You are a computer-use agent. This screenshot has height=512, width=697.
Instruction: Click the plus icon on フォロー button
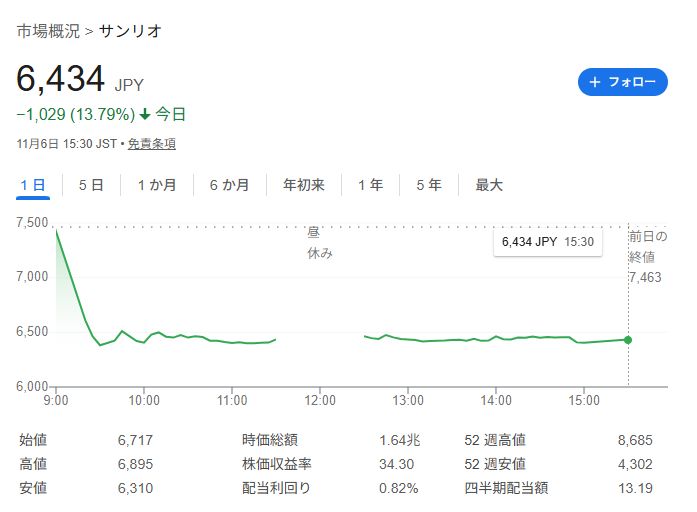click(595, 82)
